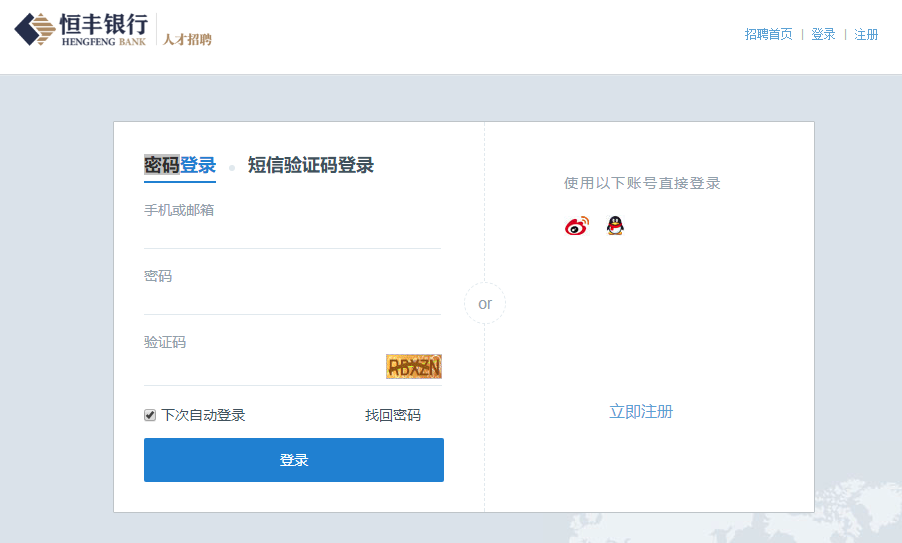Open the 人才招聘 label beside the logo
Image resolution: width=902 pixels, height=543 pixels.
188,40
